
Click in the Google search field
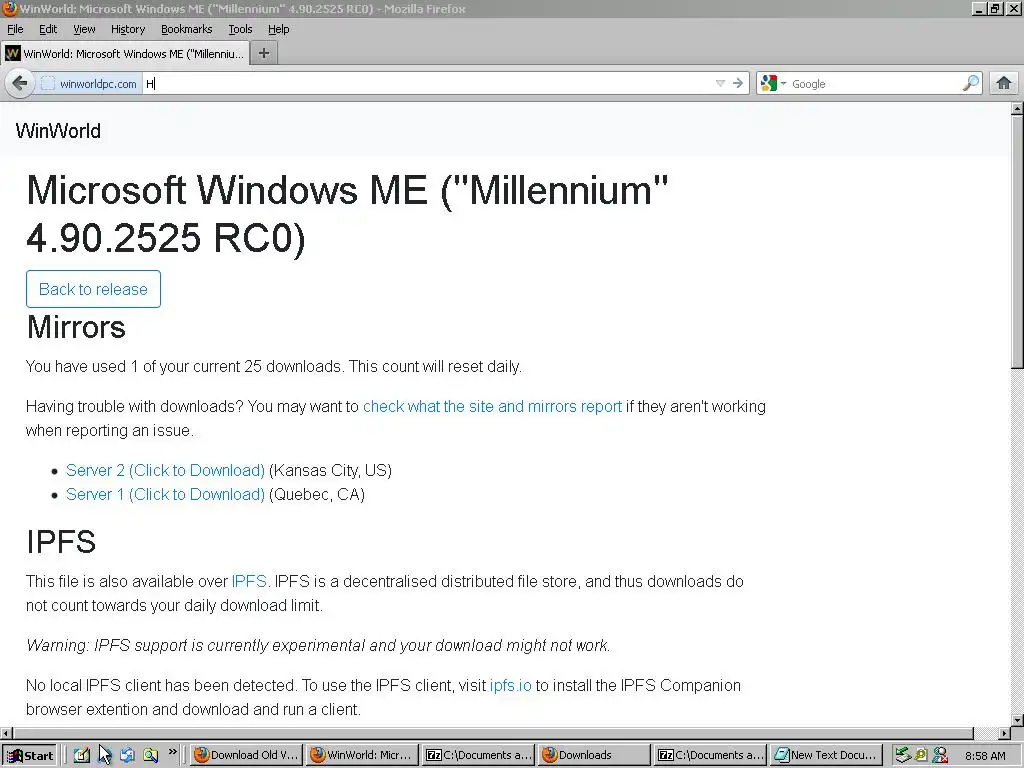875,84
